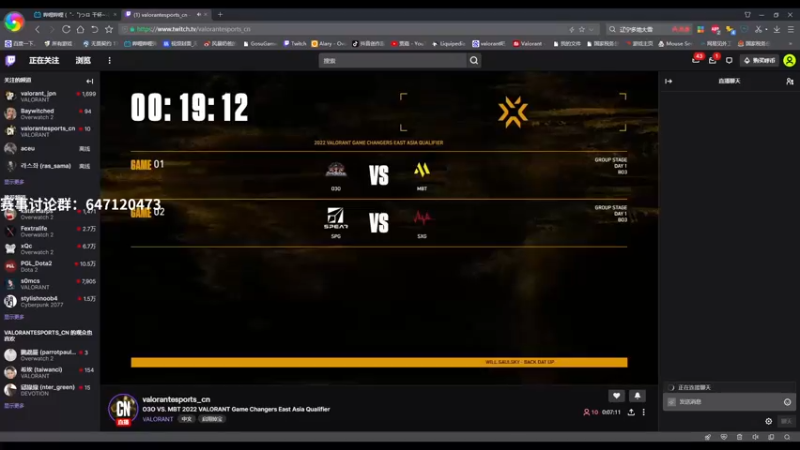Open the VALORANT category link
Viewport: 800px width, 450px height.
tap(158, 419)
